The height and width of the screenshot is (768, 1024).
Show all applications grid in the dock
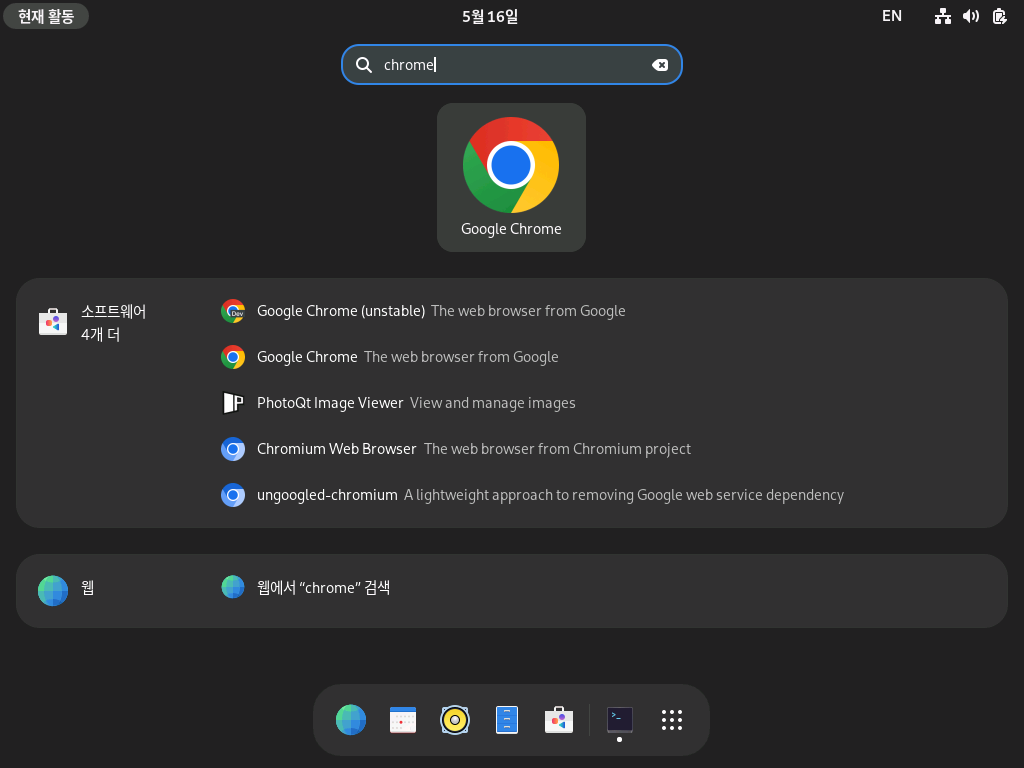click(672, 720)
